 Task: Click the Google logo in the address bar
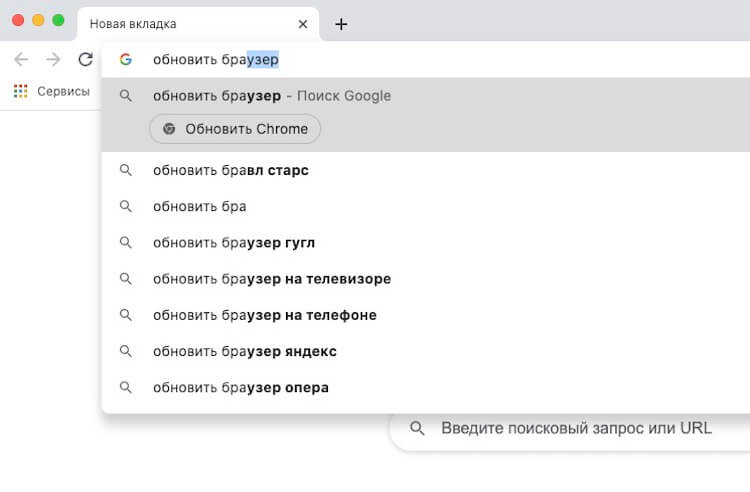tap(126, 59)
